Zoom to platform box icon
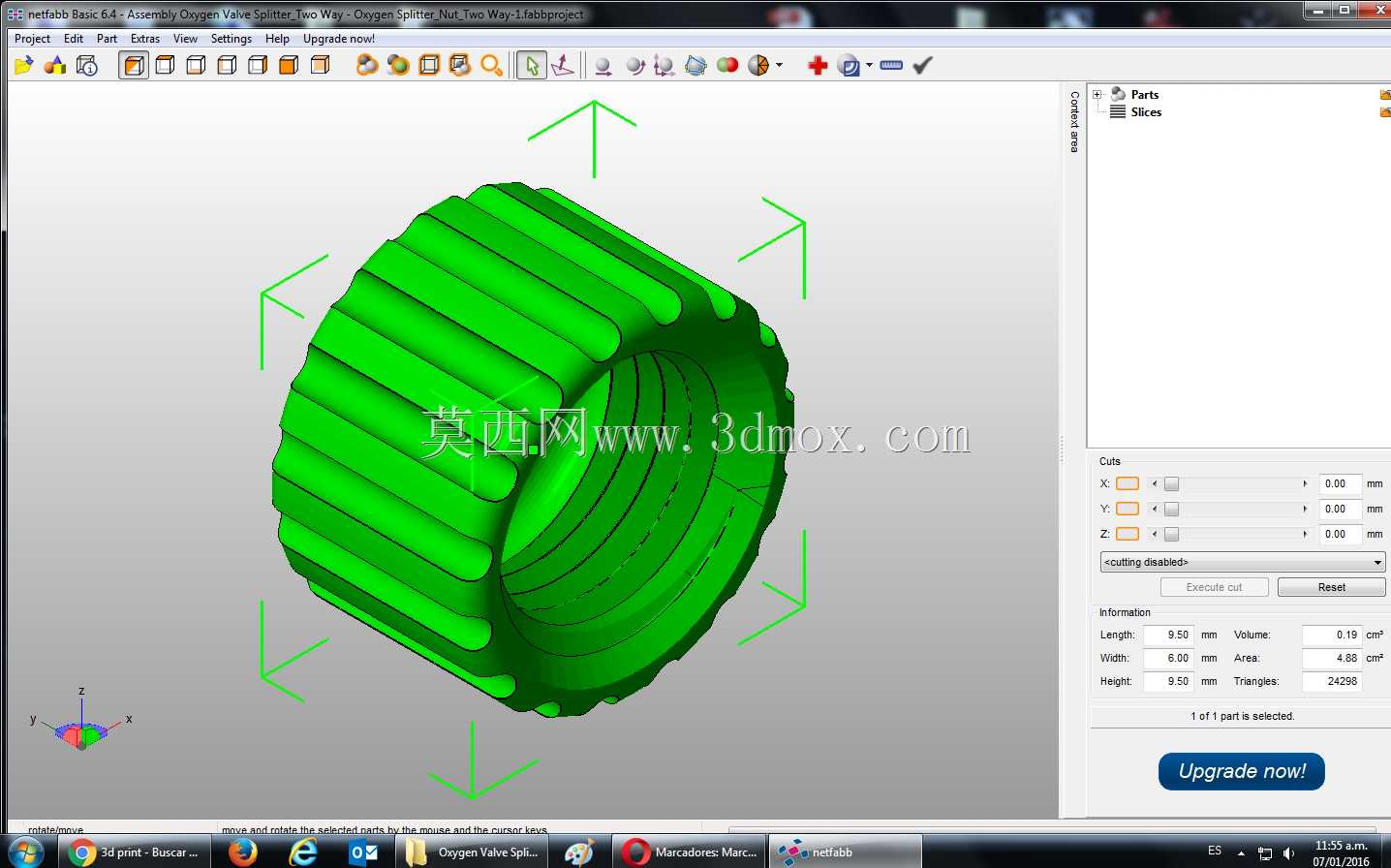1391x868 pixels. (429, 66)
